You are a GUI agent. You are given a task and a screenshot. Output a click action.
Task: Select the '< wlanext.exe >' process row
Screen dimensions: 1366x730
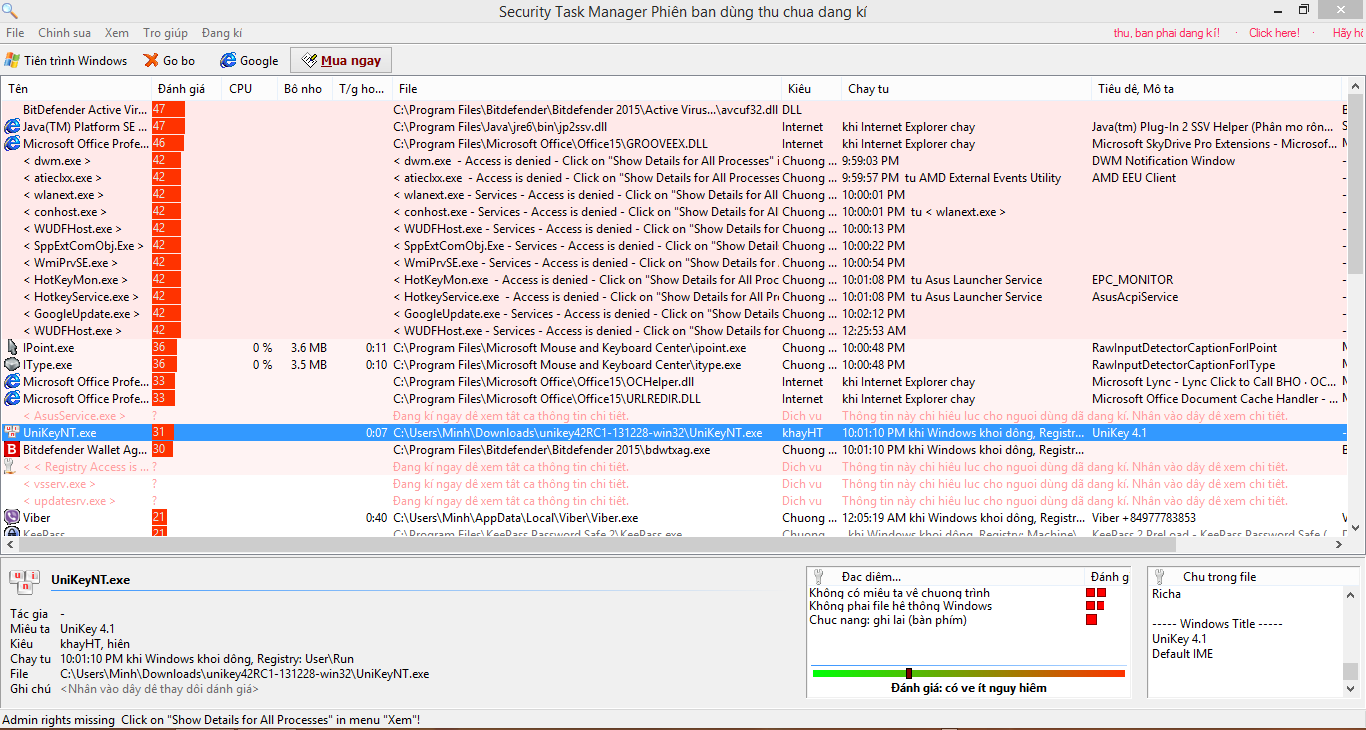tap(674, 195)
